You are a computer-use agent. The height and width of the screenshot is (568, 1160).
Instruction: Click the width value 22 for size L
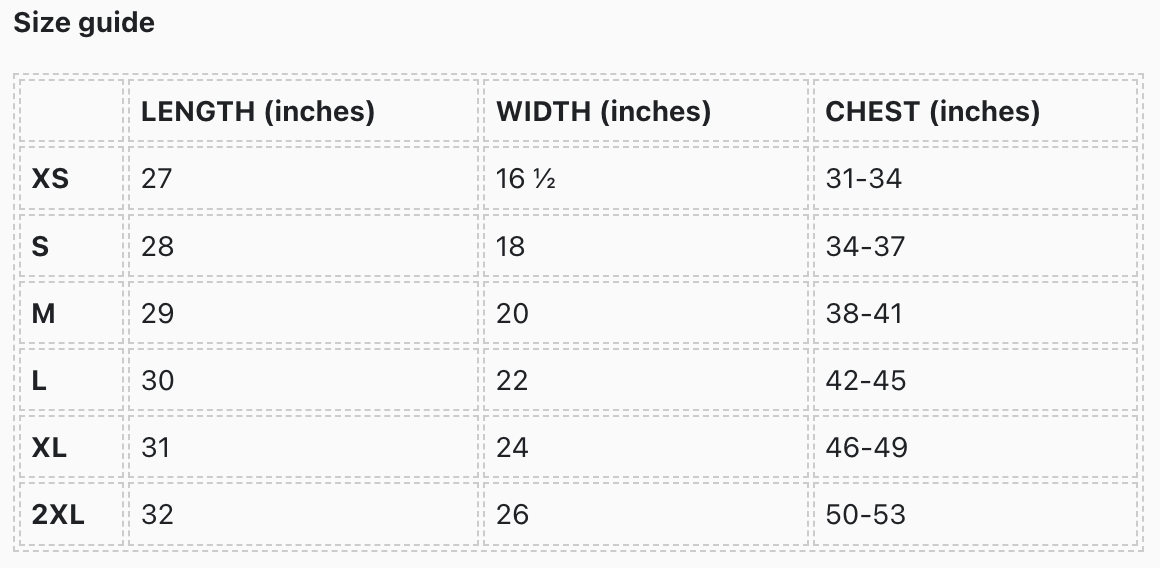click(x=512, y=380)
